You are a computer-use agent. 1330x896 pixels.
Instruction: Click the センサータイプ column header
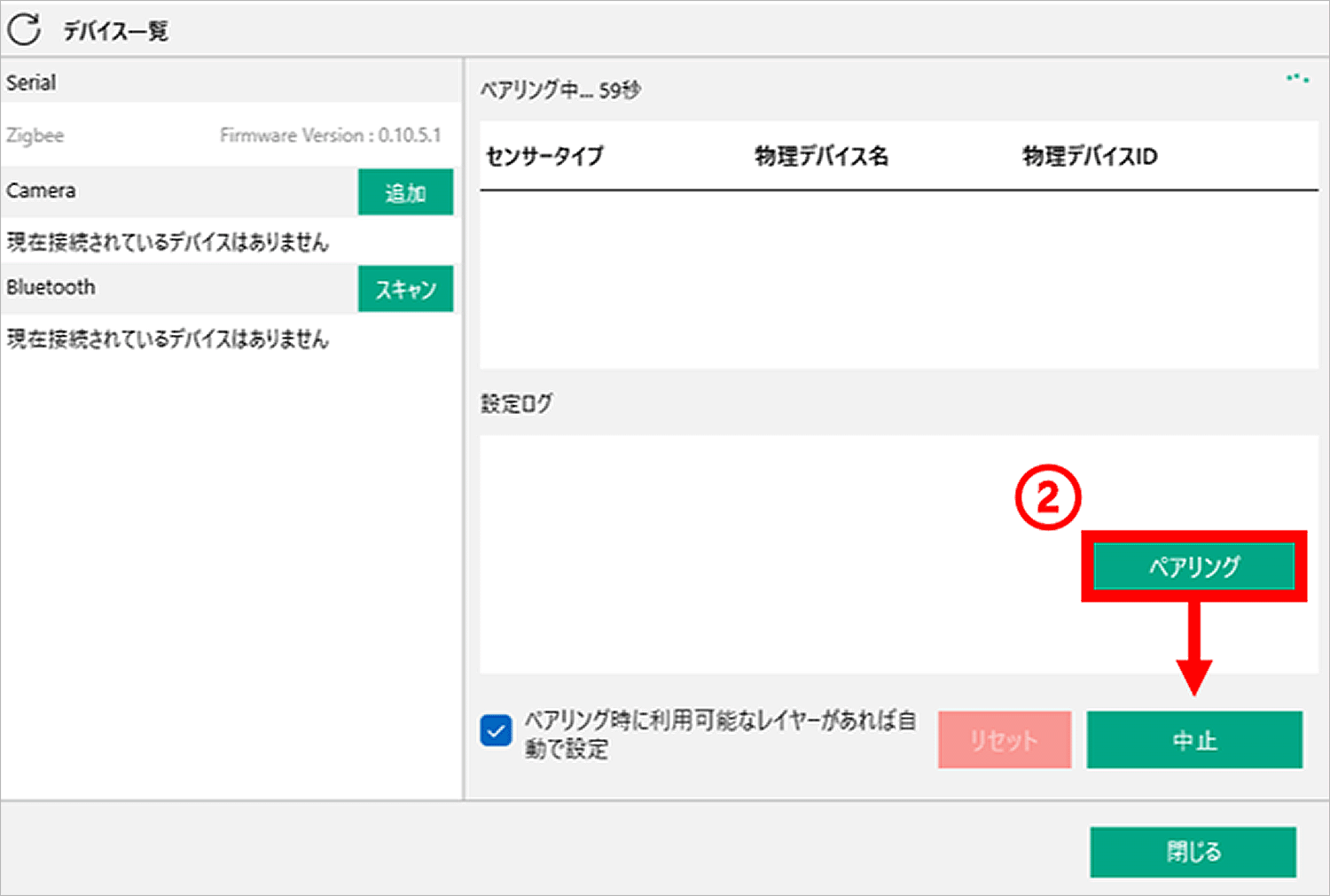click(544, 156)
